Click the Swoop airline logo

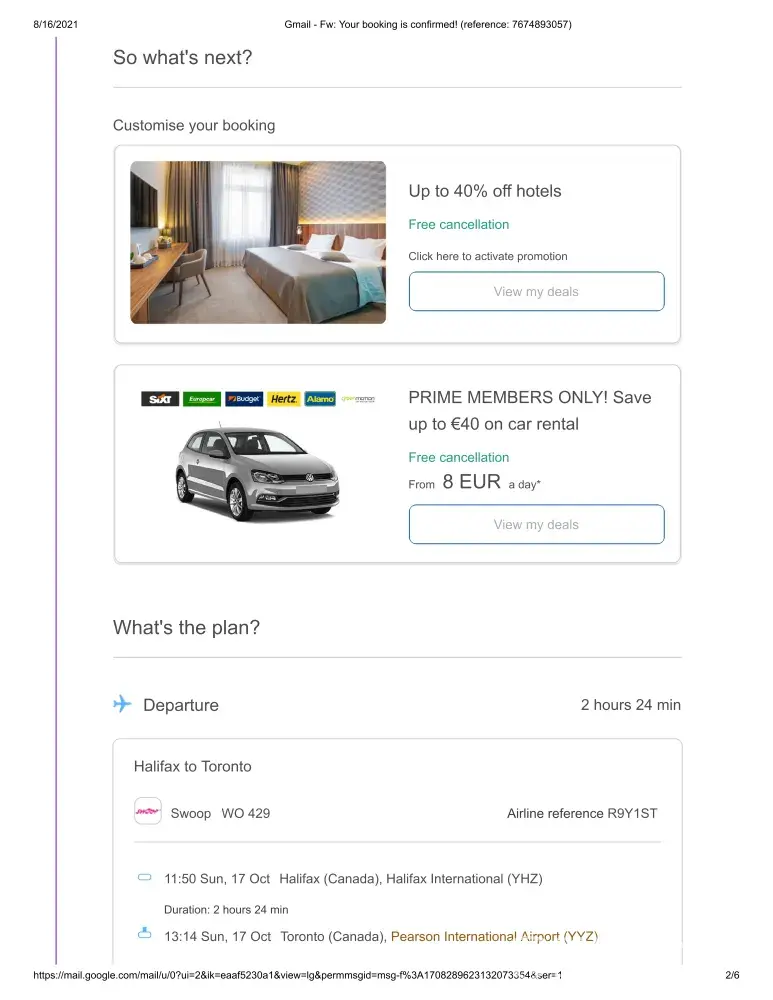(x=147, y=811)
